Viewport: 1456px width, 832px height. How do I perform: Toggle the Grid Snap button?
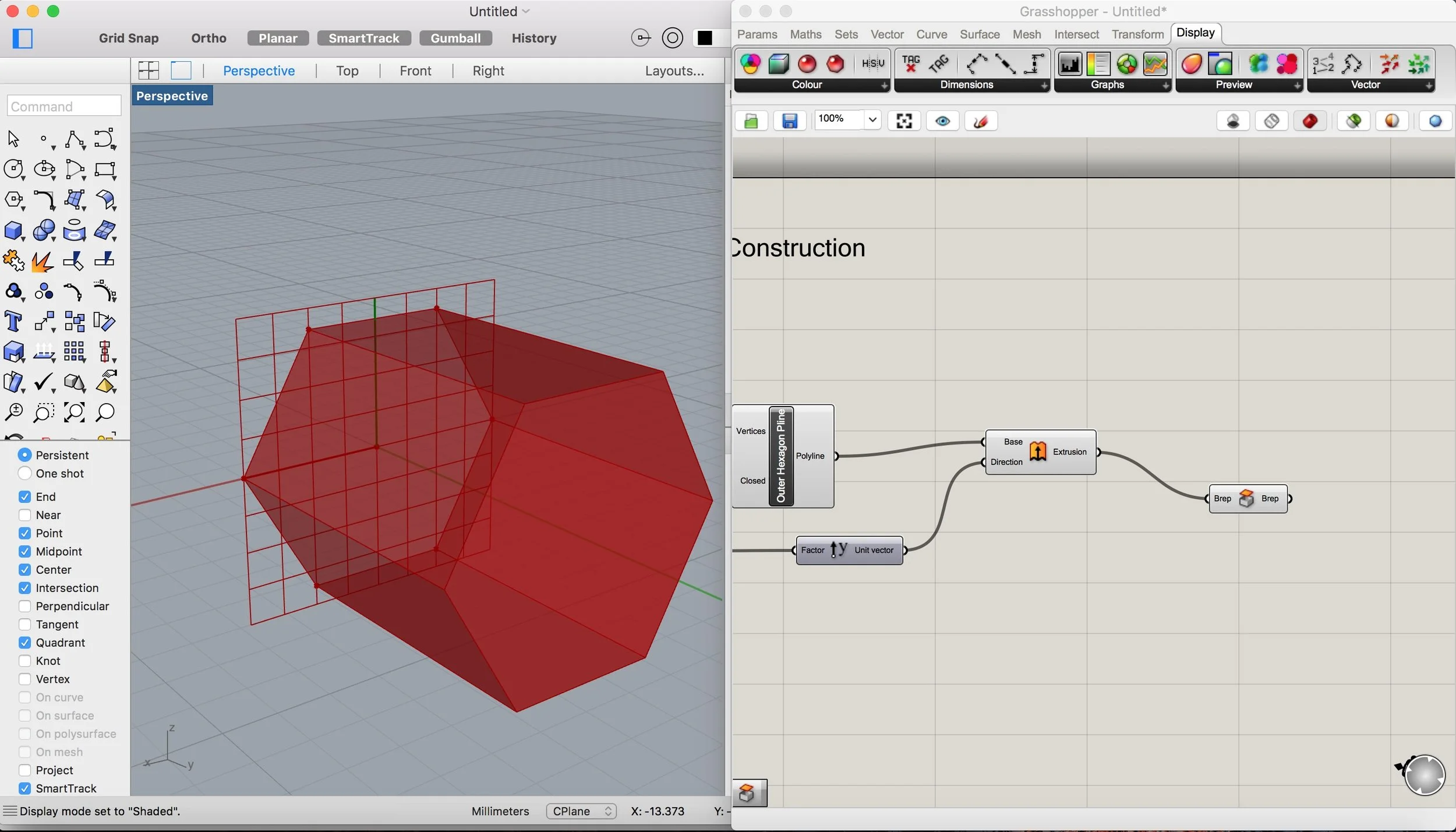(x=129, y=38)
